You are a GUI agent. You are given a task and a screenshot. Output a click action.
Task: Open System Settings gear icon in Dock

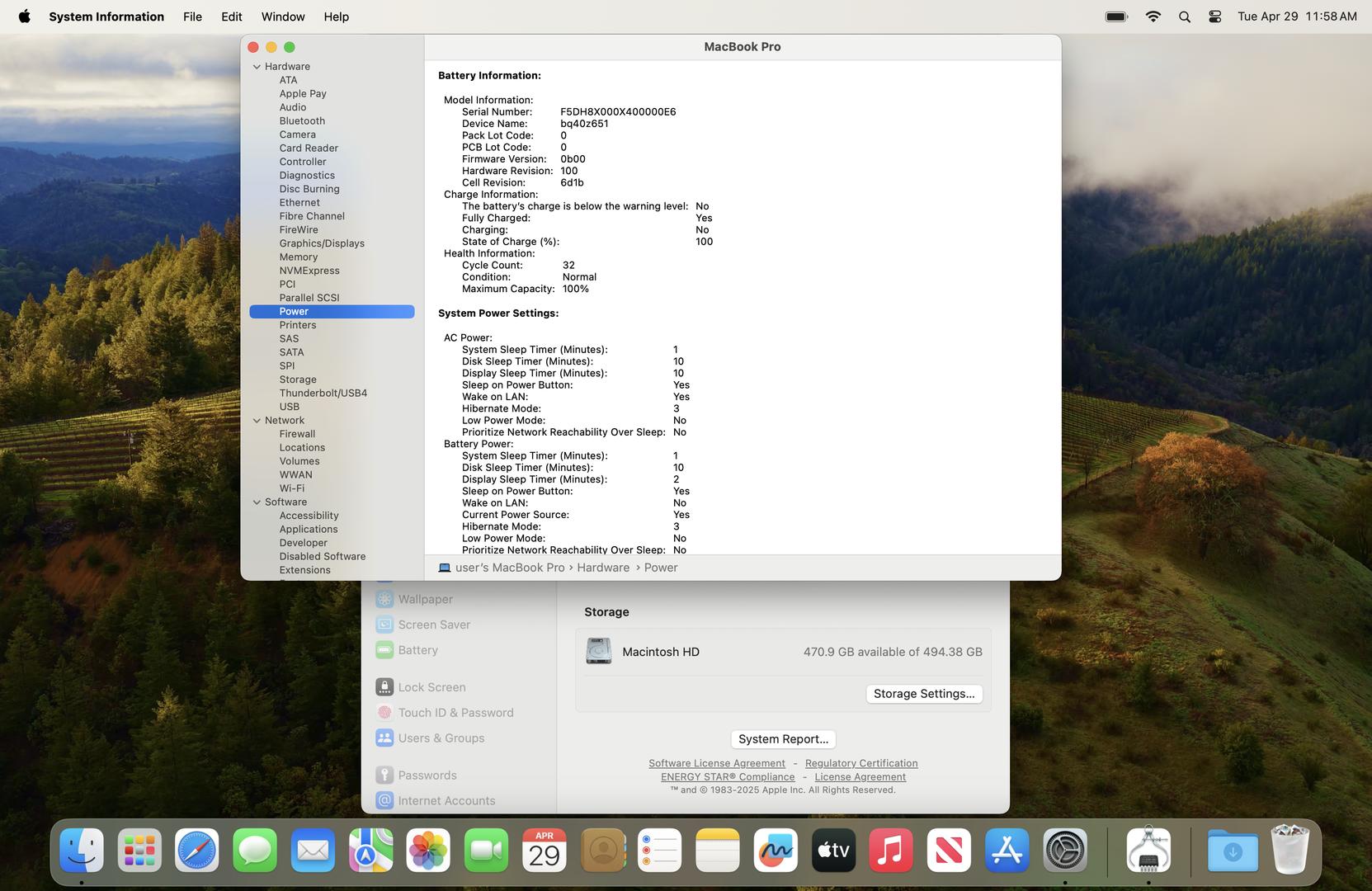coord(1065,851)
